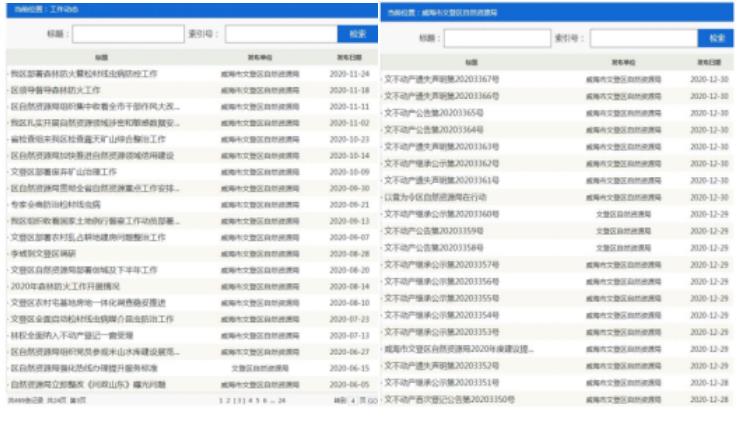Image resolution: width=742 pixels, height=423 pixels.
Task: Open notice numbered 20203367号
Action: click(441, 79)
